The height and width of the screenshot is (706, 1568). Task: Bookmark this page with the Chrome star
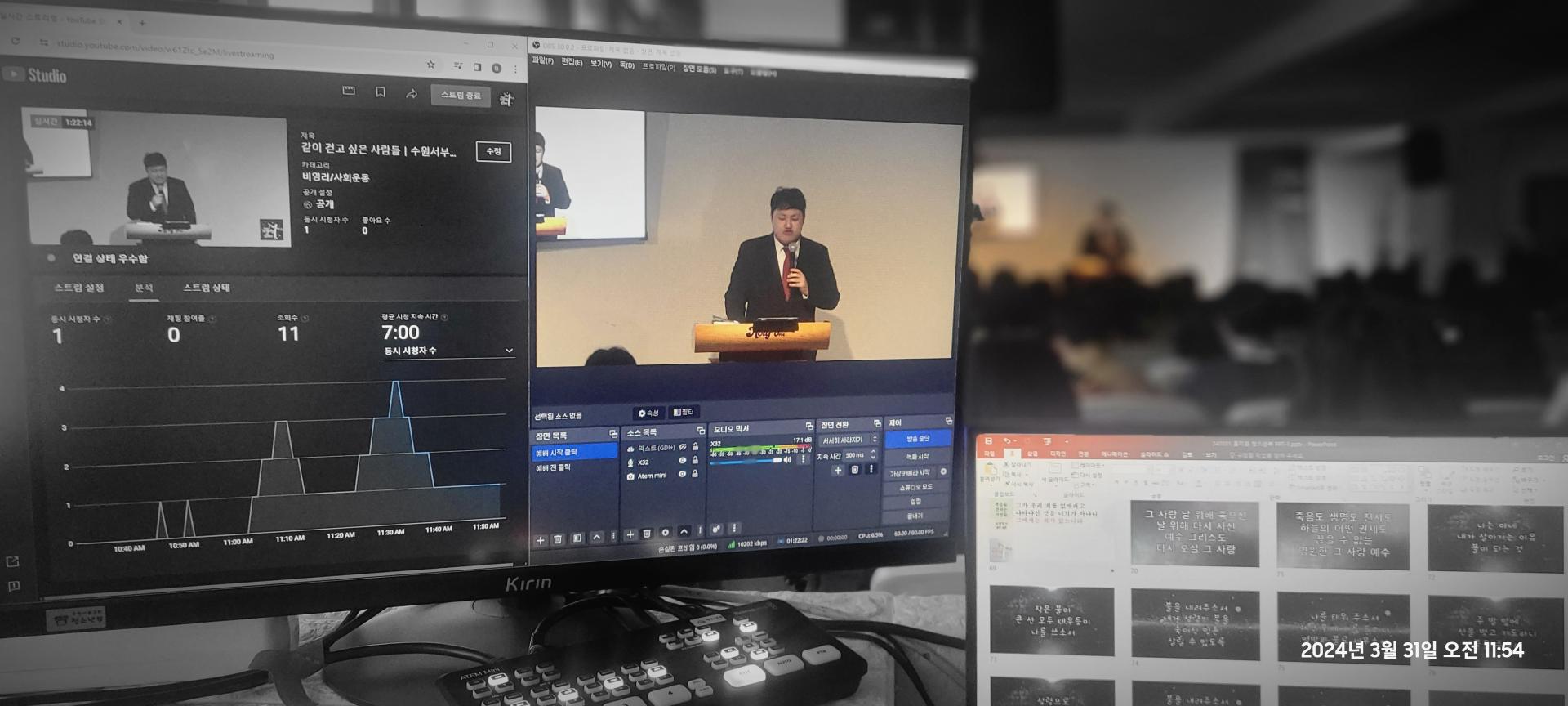pyautogui.click(x=430, y=65)
